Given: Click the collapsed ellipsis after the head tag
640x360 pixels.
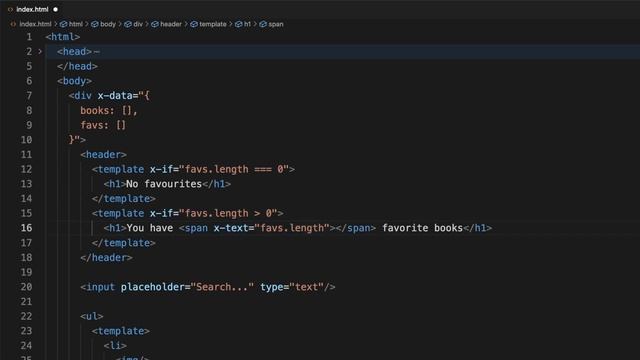Looking at the screenshot, I should (96, 52).
